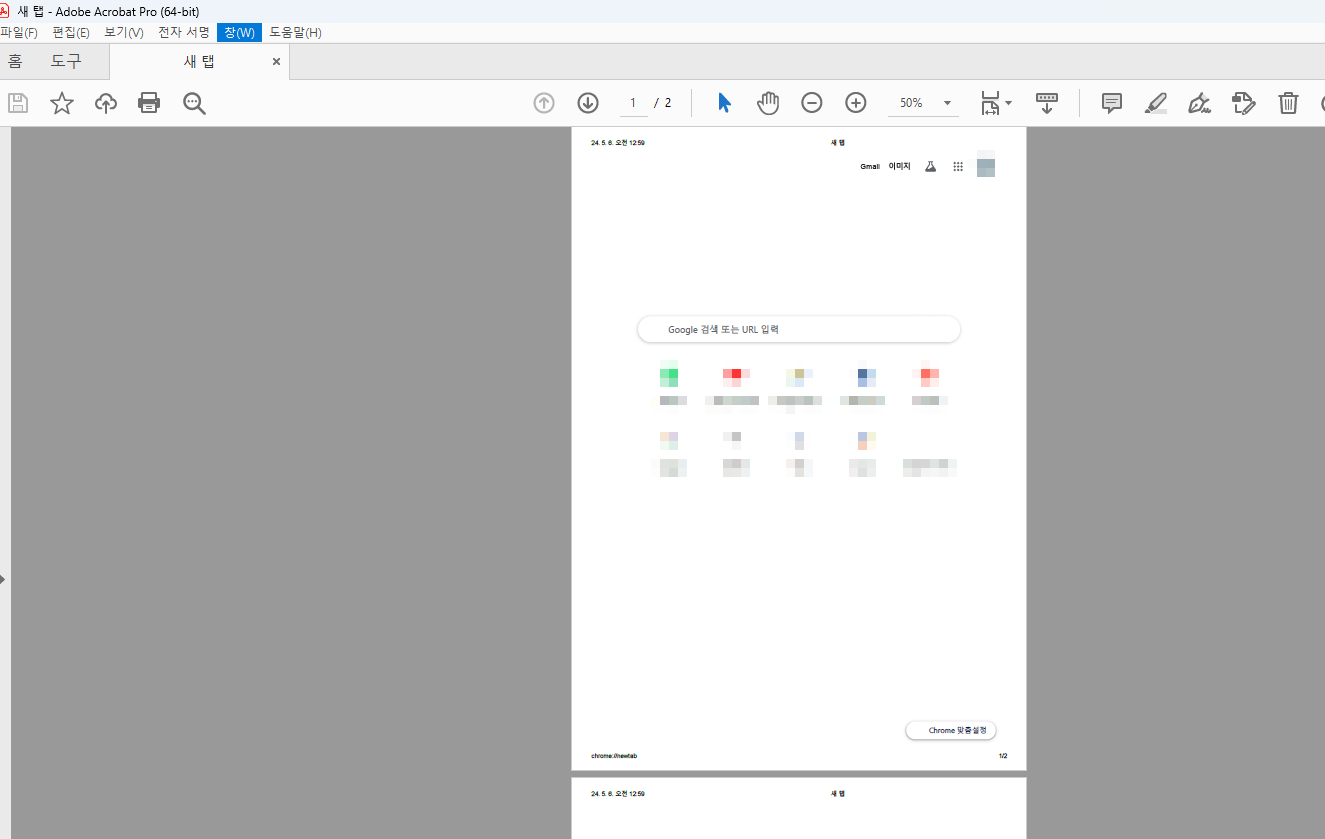Open the 50% zoom level dropdown

pos(921,102)
